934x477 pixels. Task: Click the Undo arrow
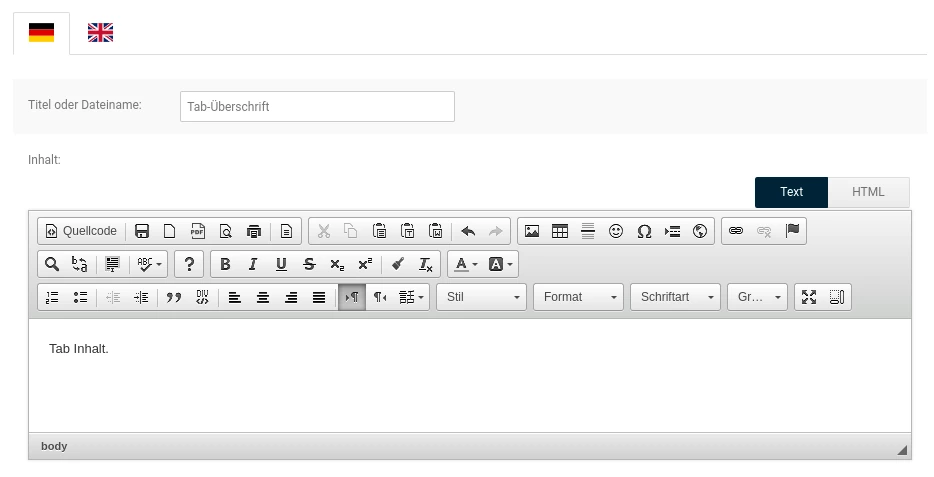click(x=468, y=231)
